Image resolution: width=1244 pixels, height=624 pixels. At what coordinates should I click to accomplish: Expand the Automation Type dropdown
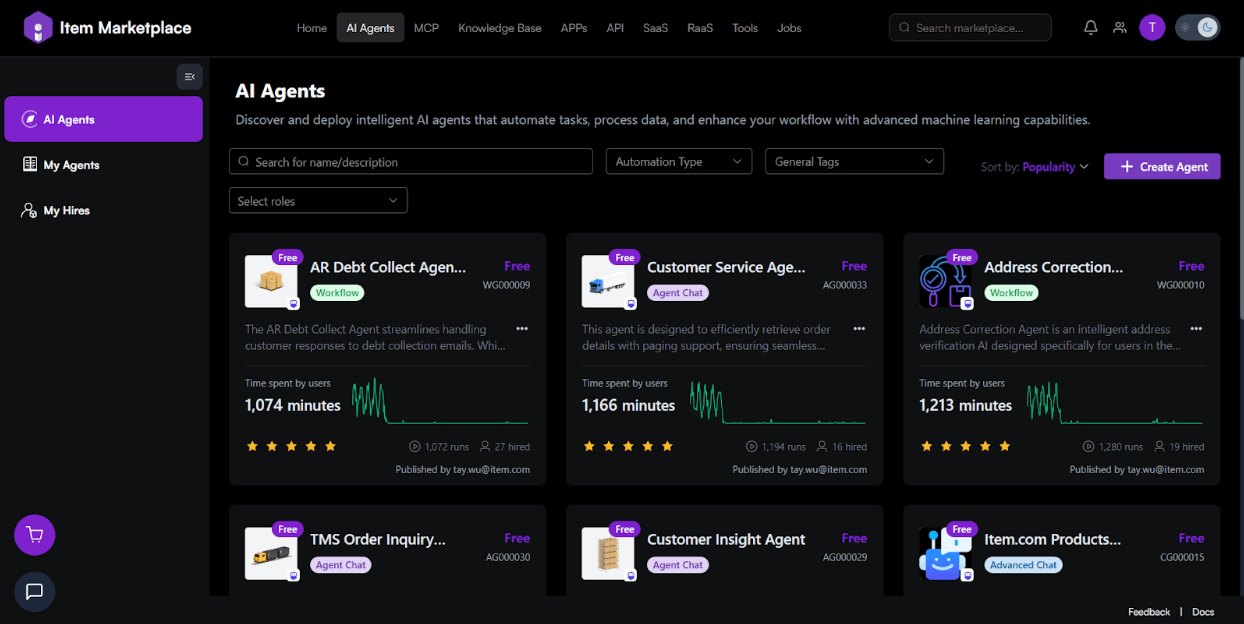click(679, 162)
